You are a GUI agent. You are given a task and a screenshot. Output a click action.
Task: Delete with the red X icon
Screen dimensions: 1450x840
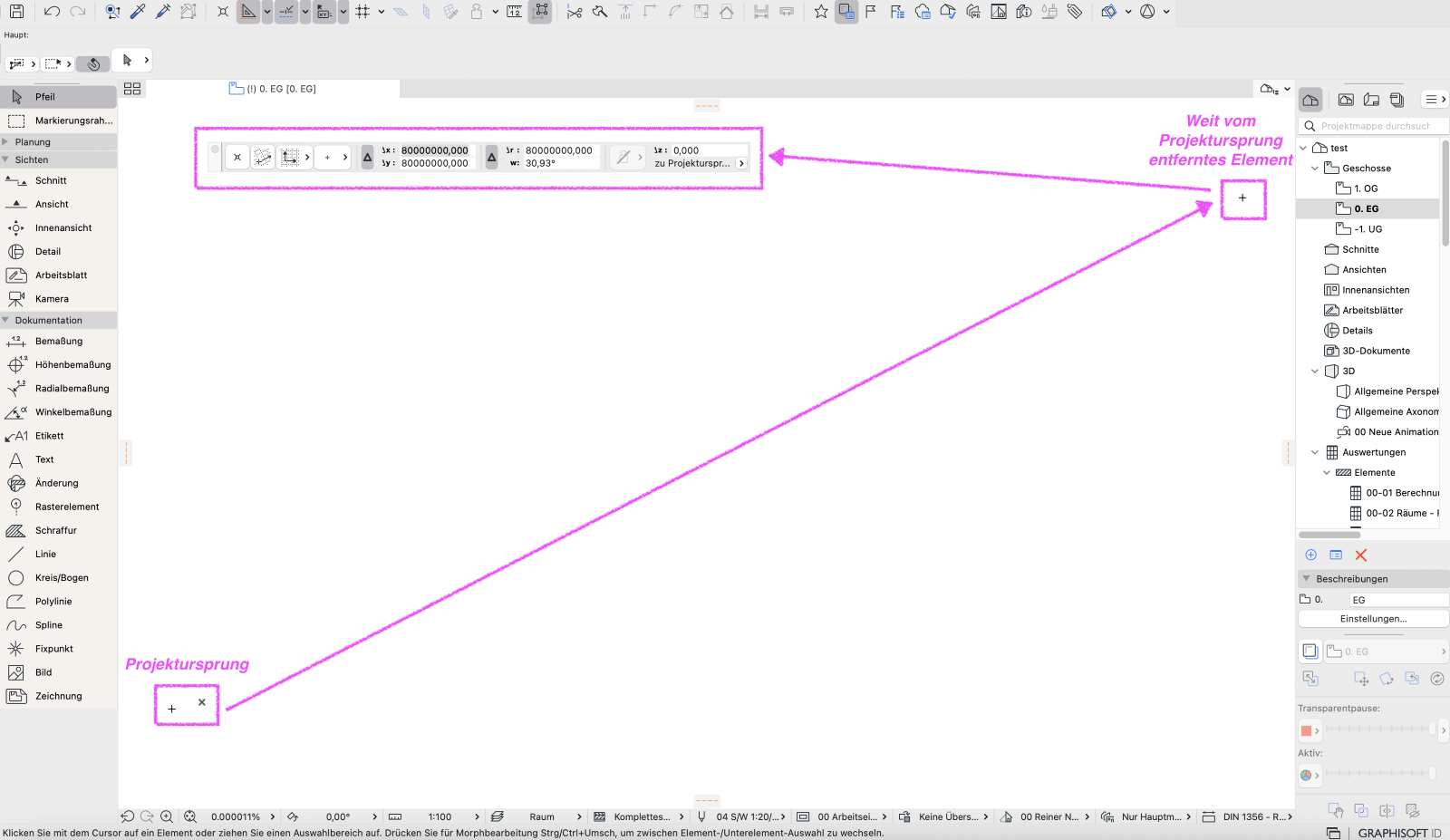(1360, 555)
